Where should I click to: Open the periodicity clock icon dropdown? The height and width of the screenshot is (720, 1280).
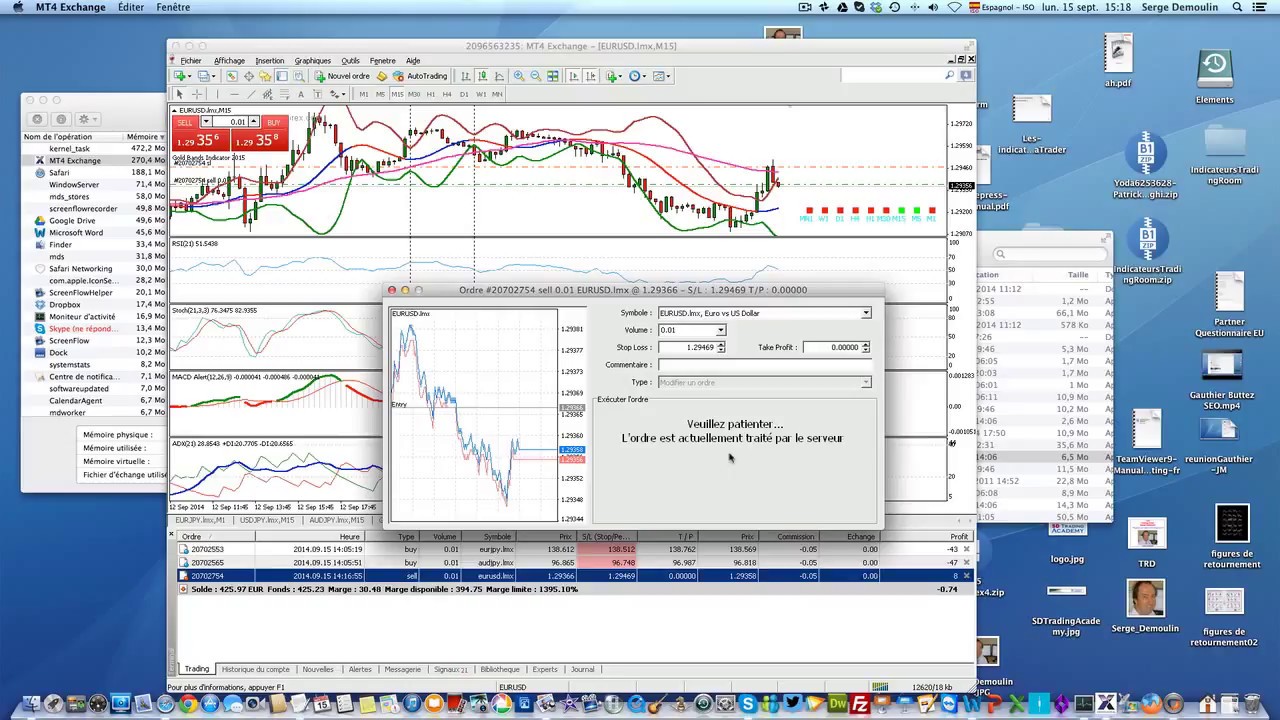click(x=638, y=76)
